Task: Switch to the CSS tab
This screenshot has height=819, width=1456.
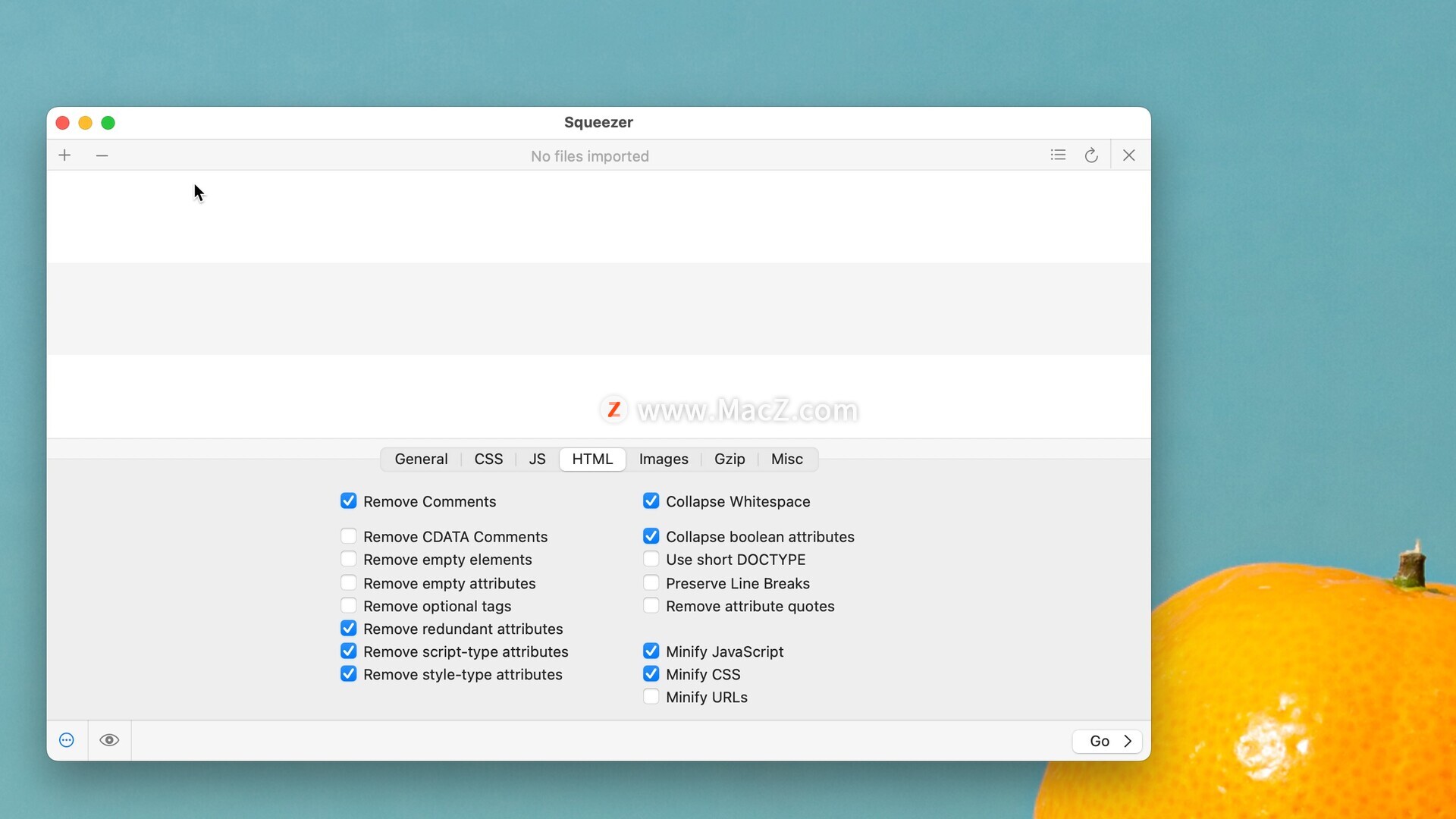Action: 488,459
